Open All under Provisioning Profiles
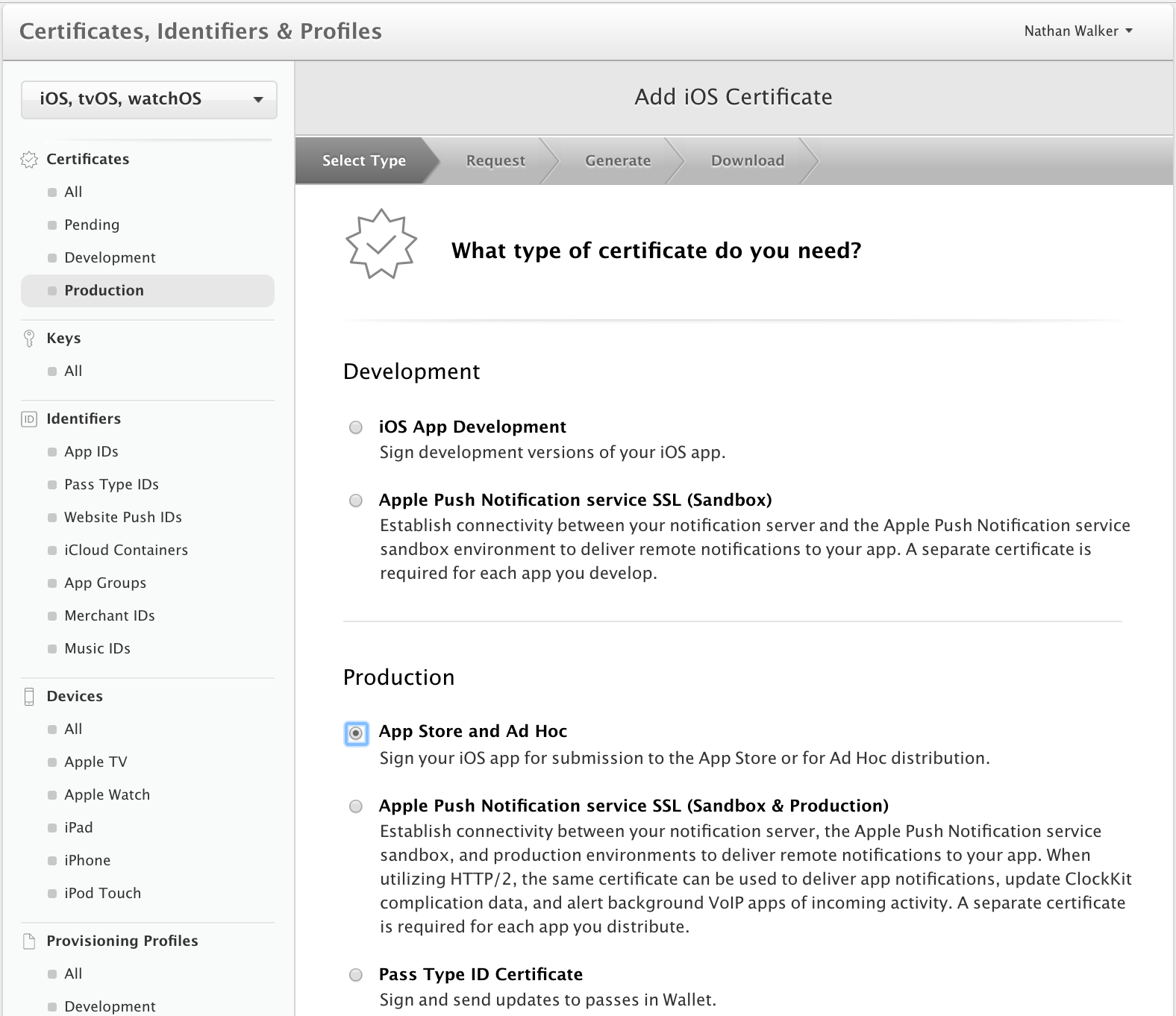The height and width of the screenshot is (1016, 1176). point(73,974)
